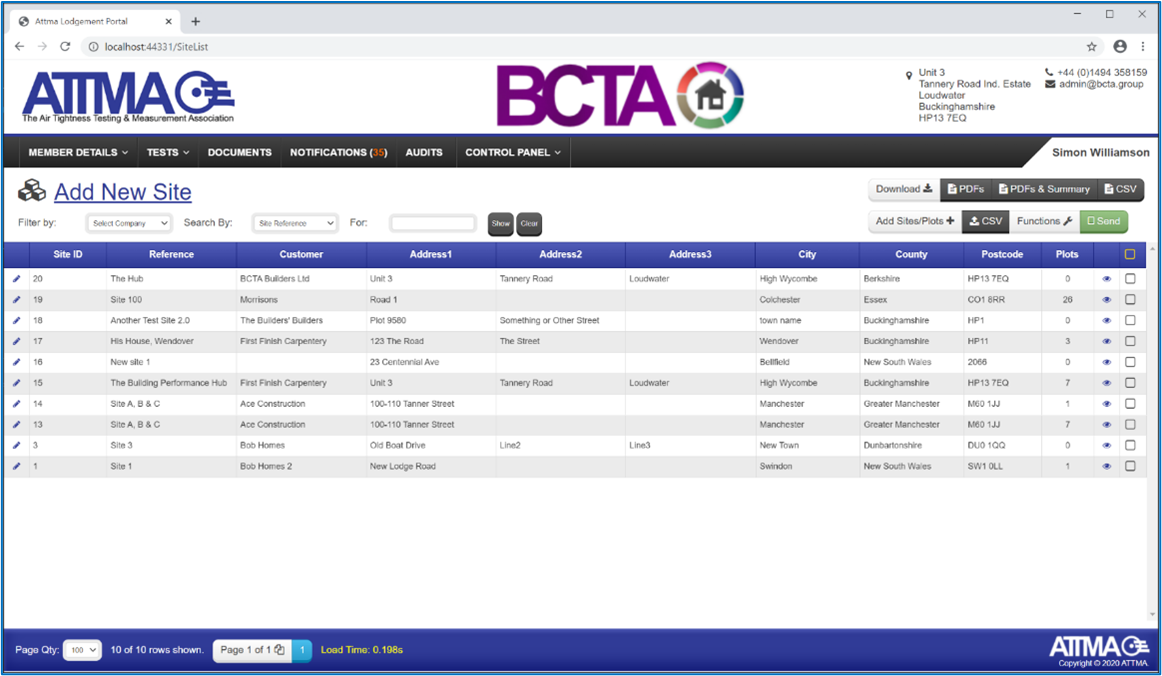Image resolution: width=1162 pixels, height=676 pixels.
Task: Change the Page Qty dropdown value
Action: [82, 649]
